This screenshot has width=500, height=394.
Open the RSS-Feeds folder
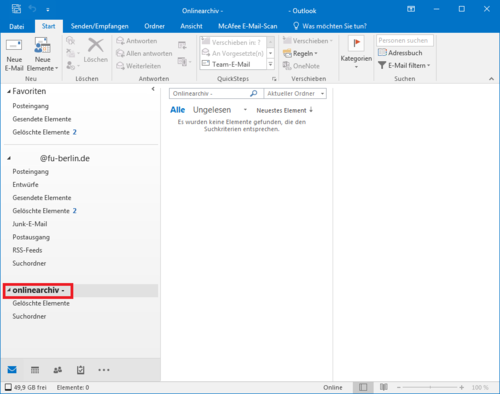(x=27, y=250)
